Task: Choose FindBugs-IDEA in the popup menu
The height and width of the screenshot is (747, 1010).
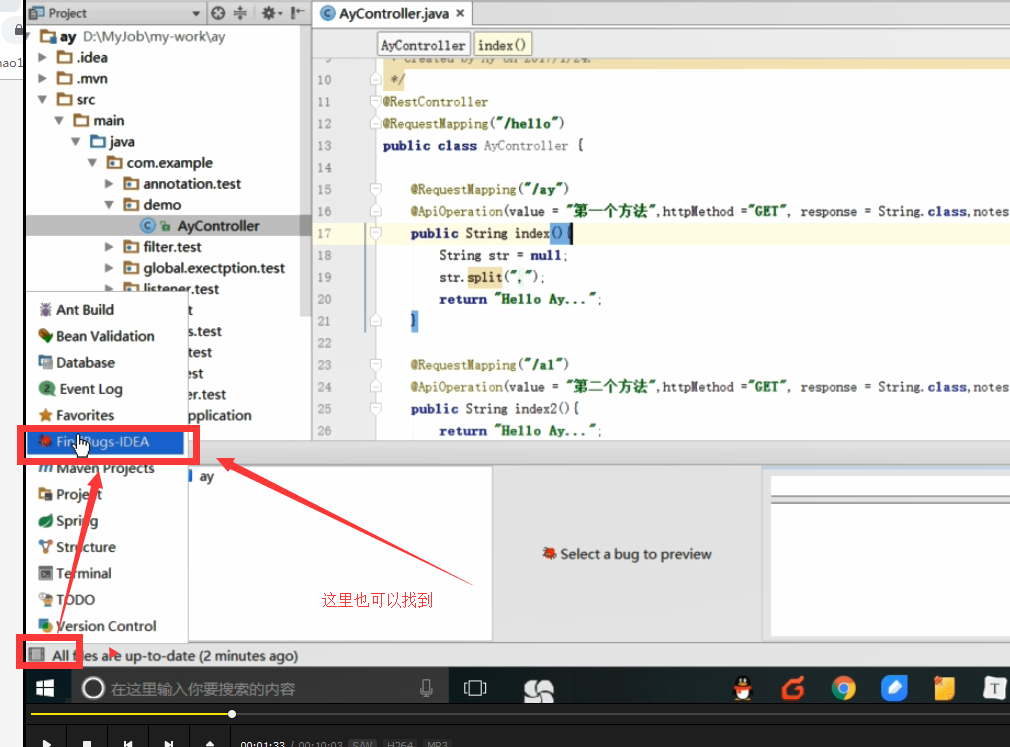Action: click(106, 442)
